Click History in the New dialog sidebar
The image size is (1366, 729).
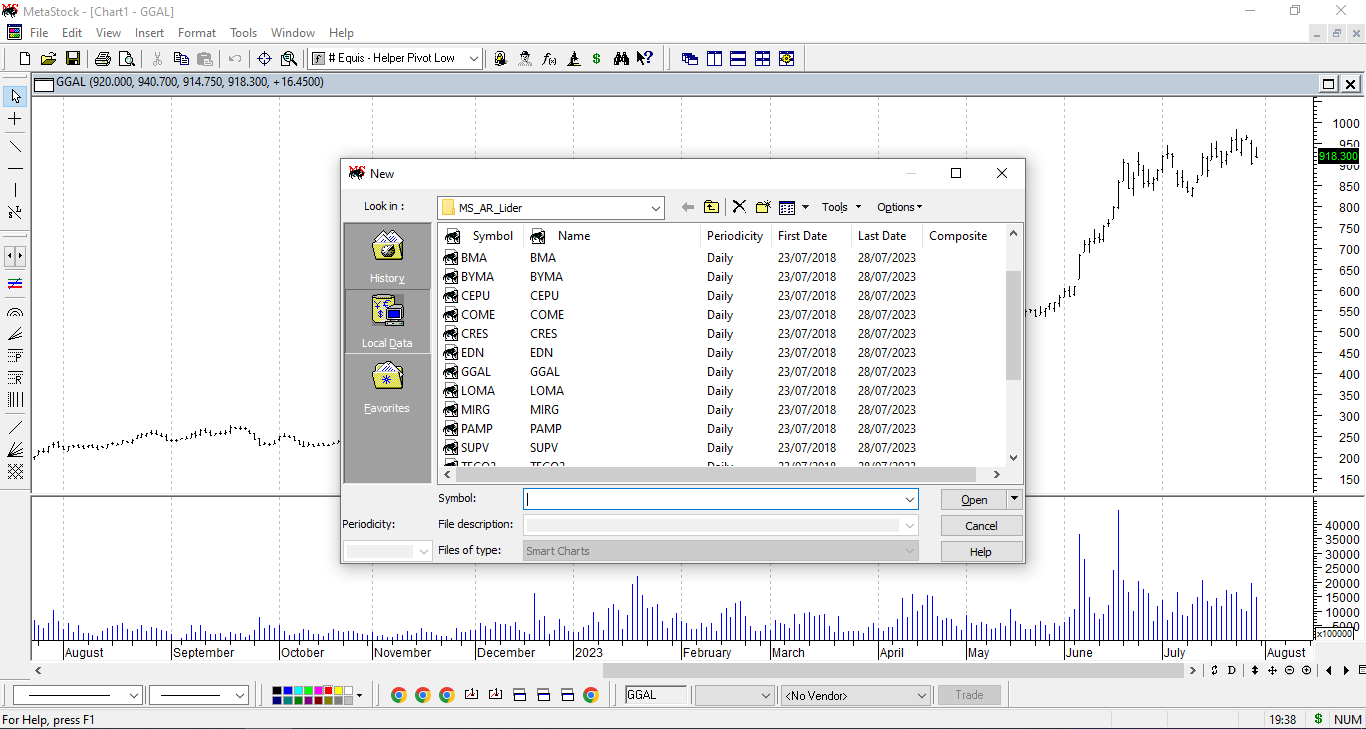pos(387,257)
